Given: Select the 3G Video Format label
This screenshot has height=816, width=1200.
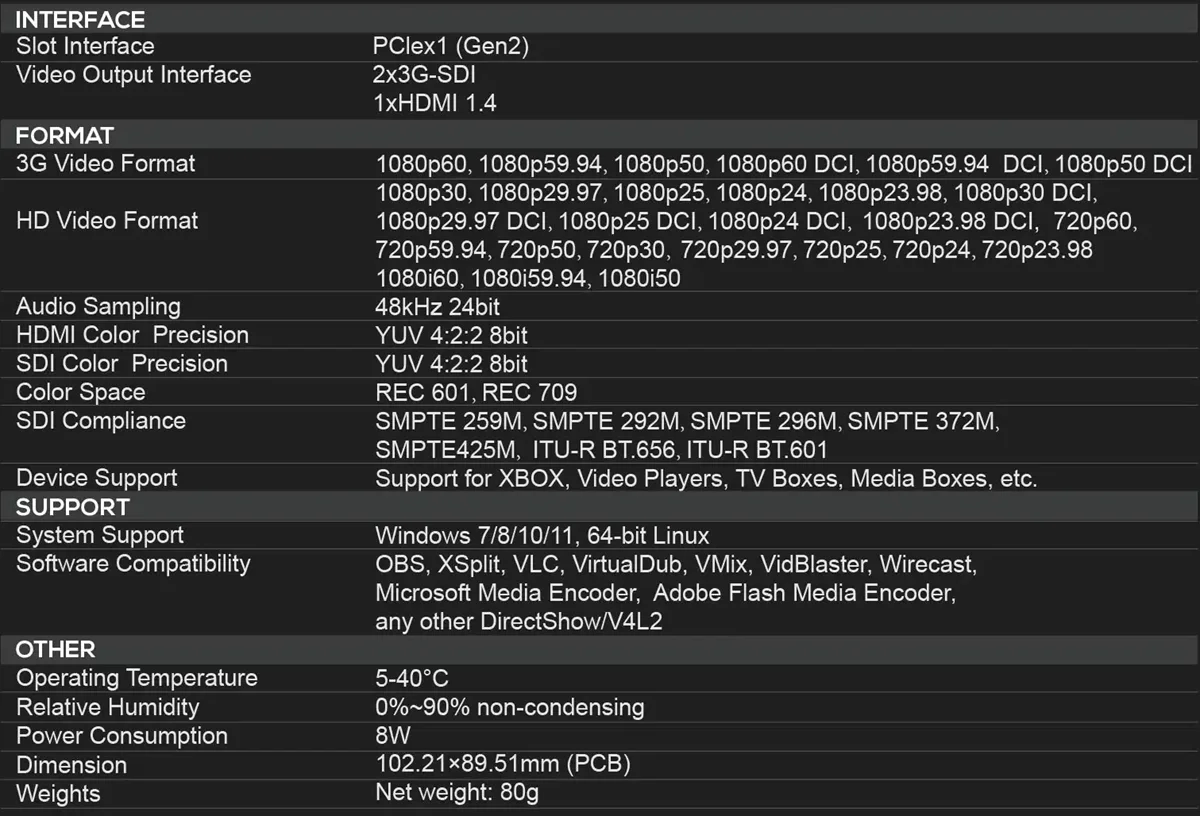Looking at the screenshot, I should 106,163.
